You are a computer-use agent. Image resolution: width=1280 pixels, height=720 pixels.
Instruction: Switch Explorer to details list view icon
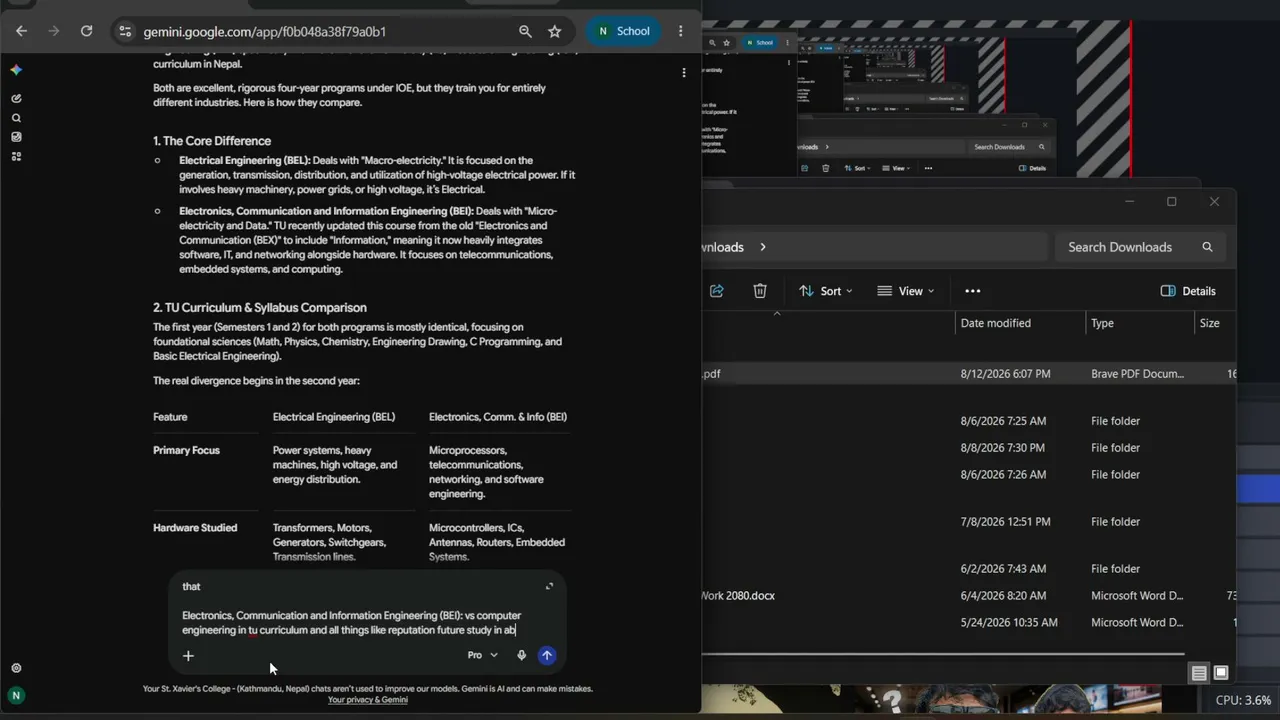click(1199, 673)
